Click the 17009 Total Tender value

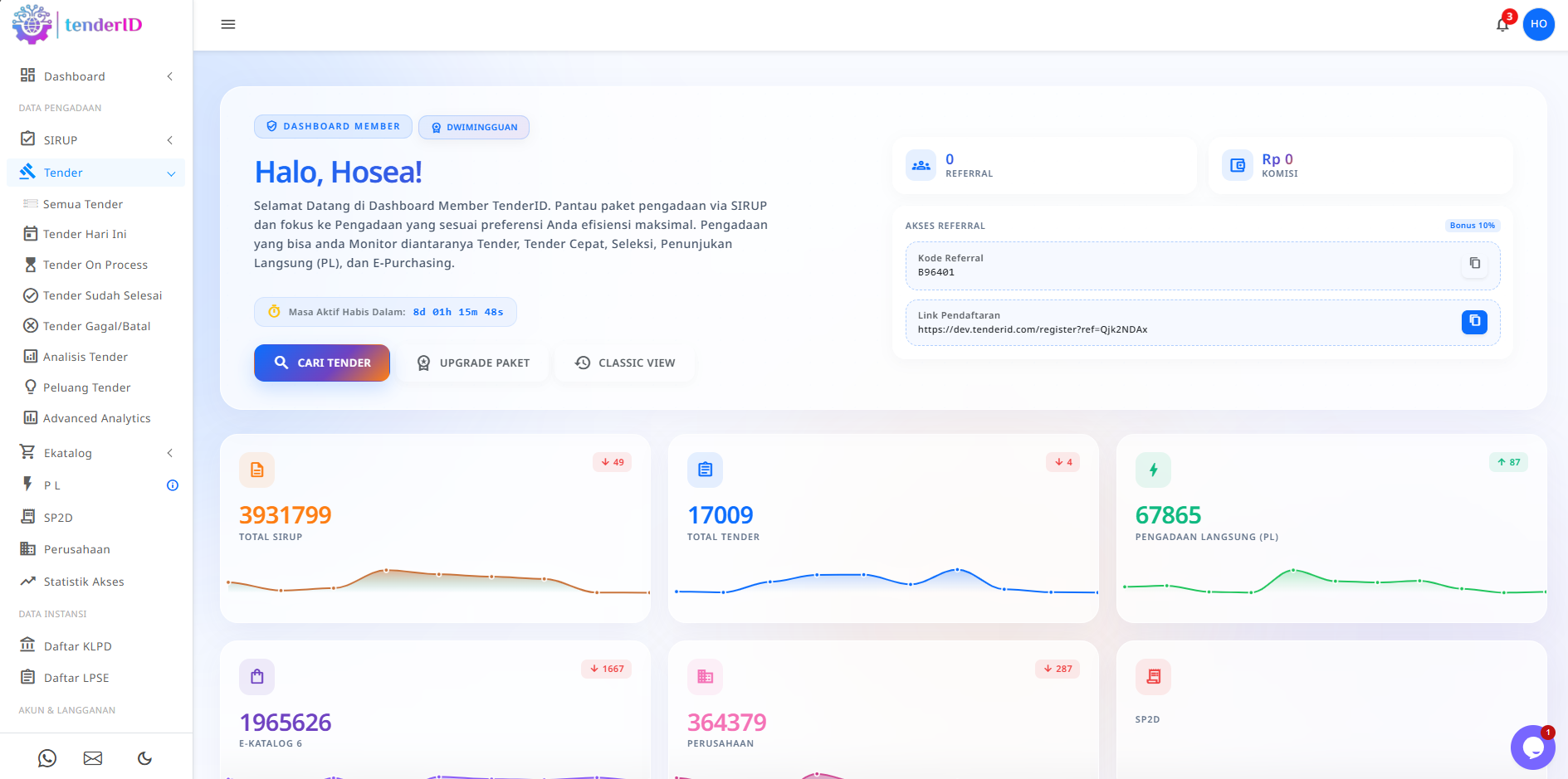(720, 515)
